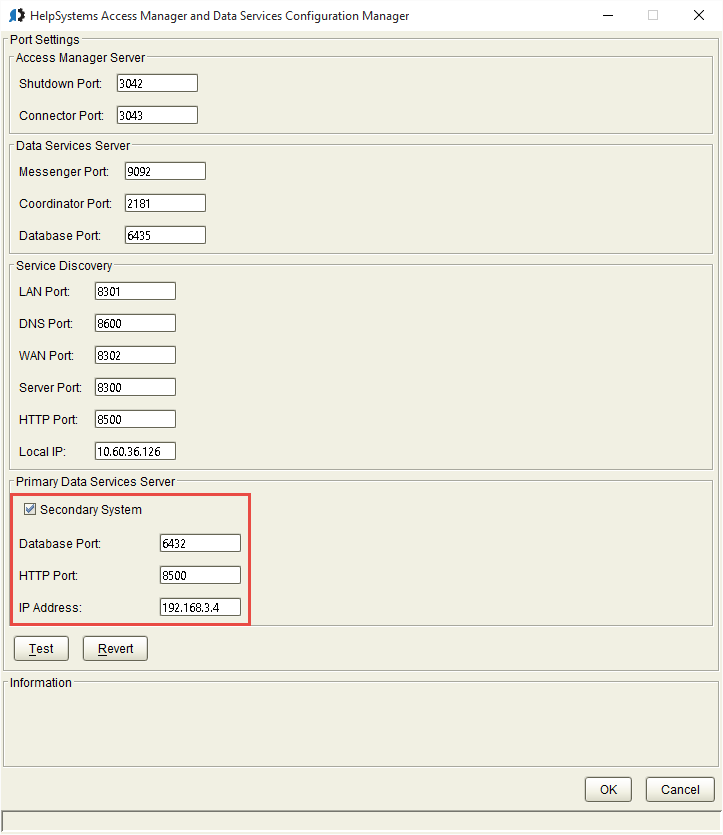Click the LAN Port field
The height and width of the screenshot is (835, 723).
[x=135, y=291]
